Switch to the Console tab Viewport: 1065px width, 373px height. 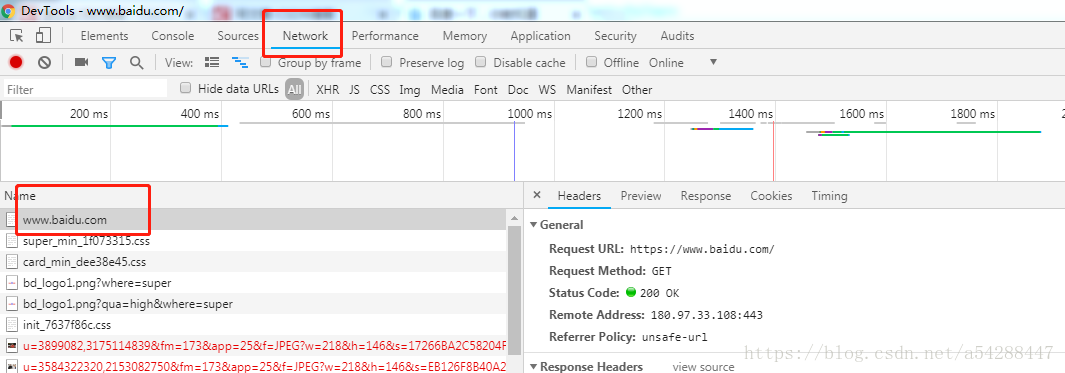173,36
